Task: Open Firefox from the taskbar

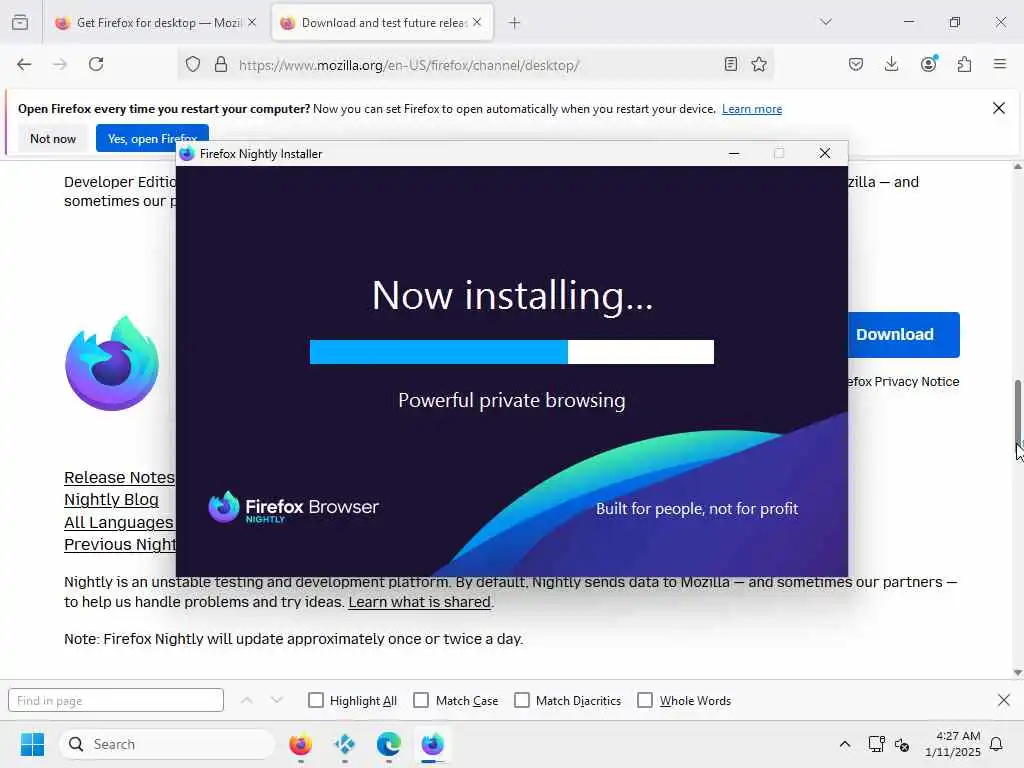Action: [x=300, y=744]
